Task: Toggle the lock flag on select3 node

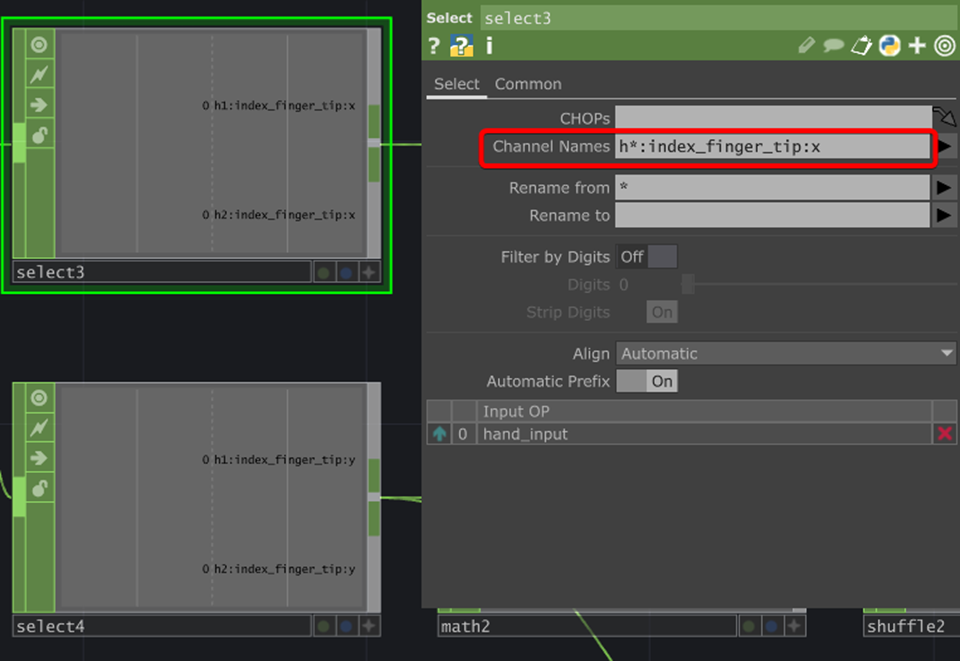Action: [40, 135]
